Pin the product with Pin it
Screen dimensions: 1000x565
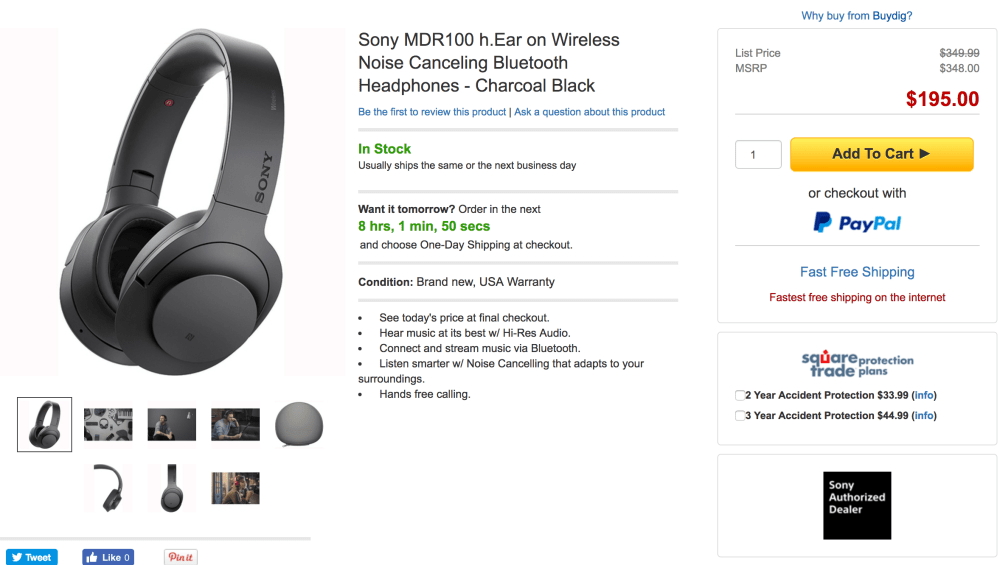[180, 557]
